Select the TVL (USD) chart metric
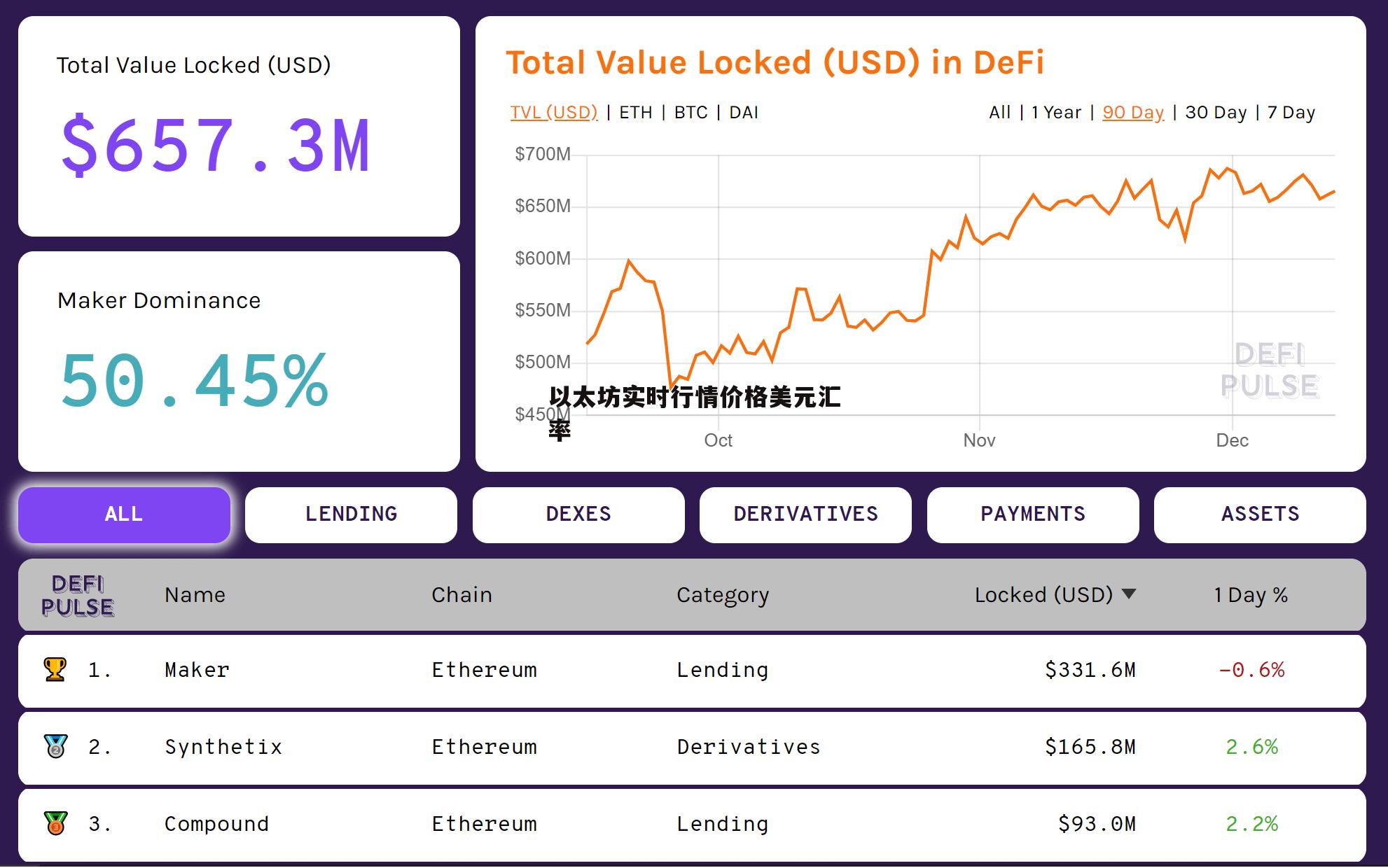 [x=554, y=113]
